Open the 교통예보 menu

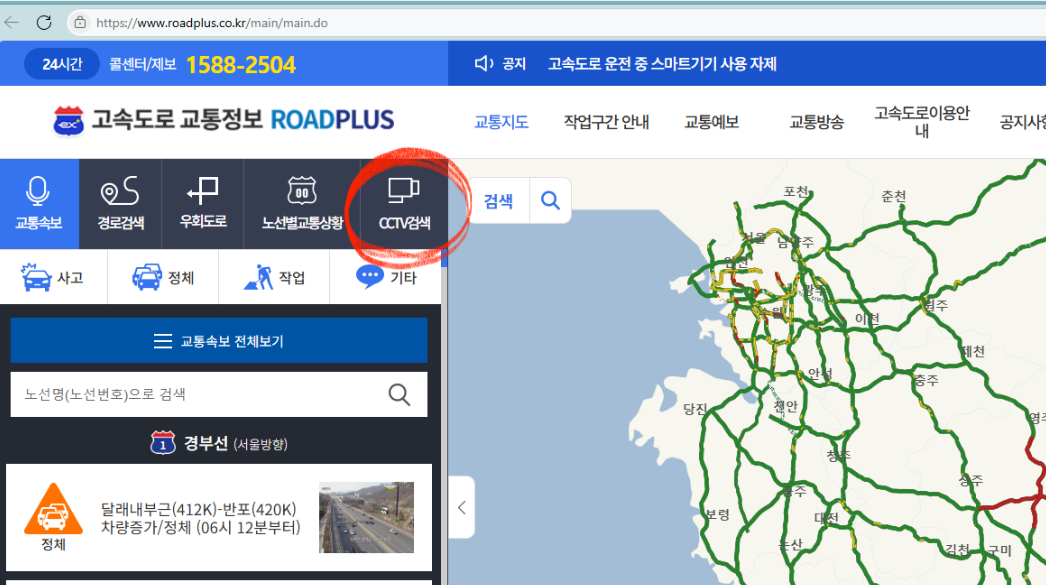click(x=711, y=122)
